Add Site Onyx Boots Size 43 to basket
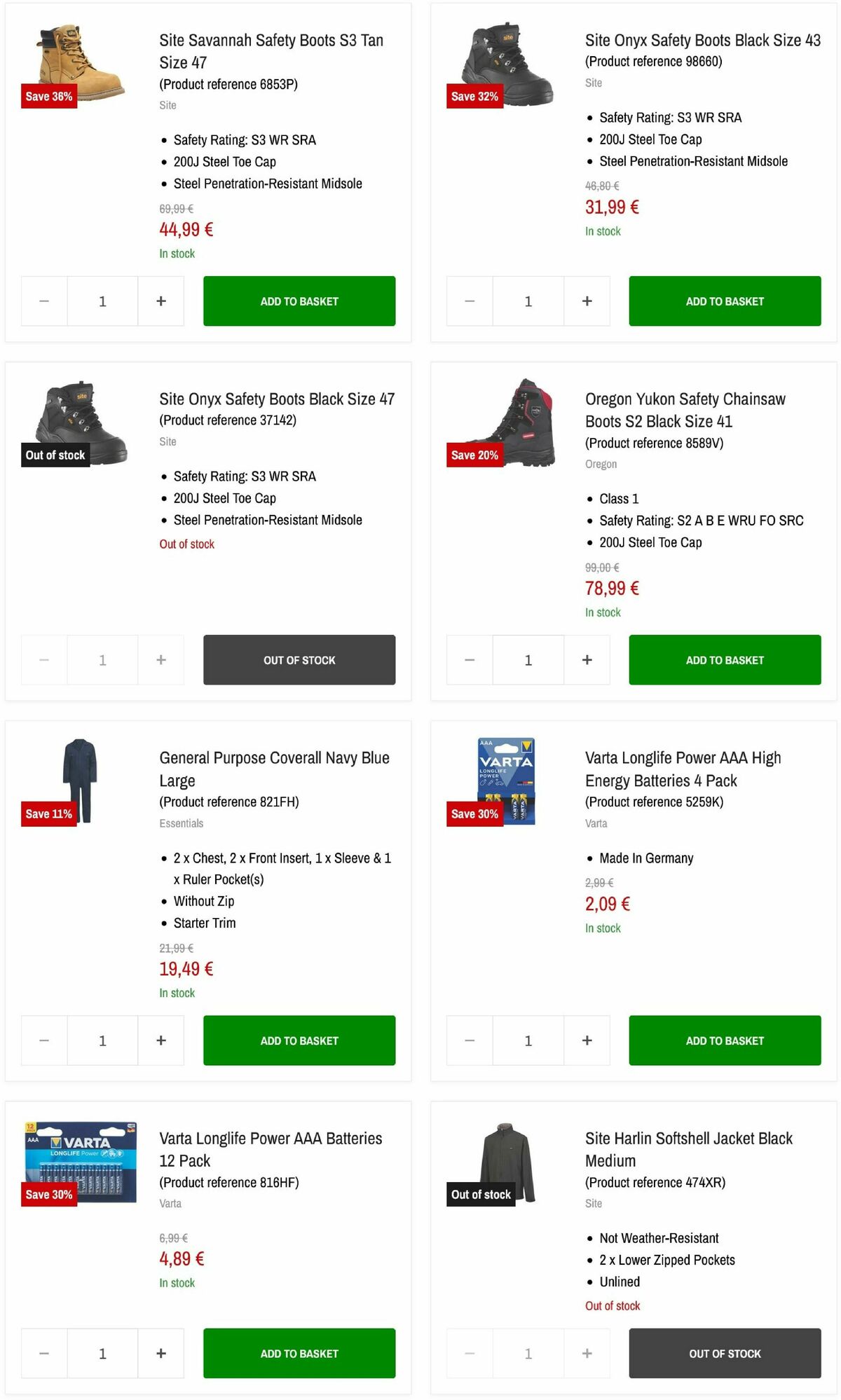The image size is (841, 1400). tap(724, 301)
